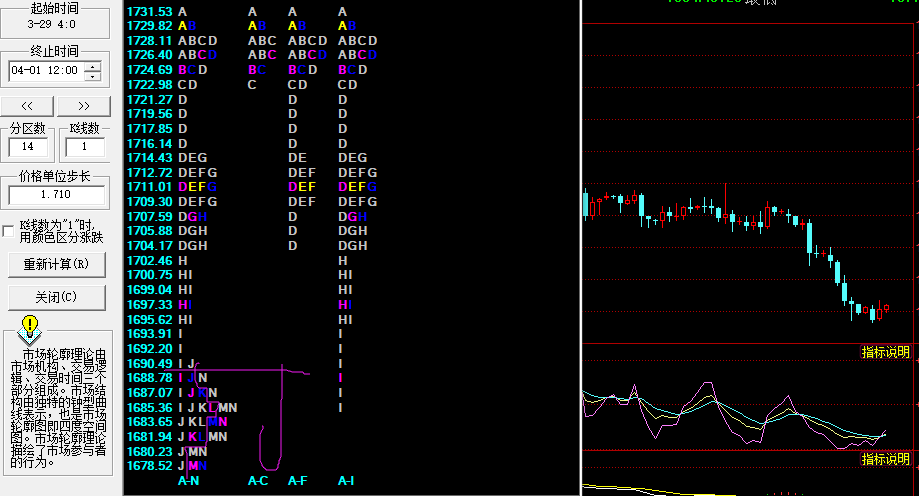This screenshot has height=496, width=919.
Task: Increase end time with the up spinner arrow
Action: click(93, 66)
